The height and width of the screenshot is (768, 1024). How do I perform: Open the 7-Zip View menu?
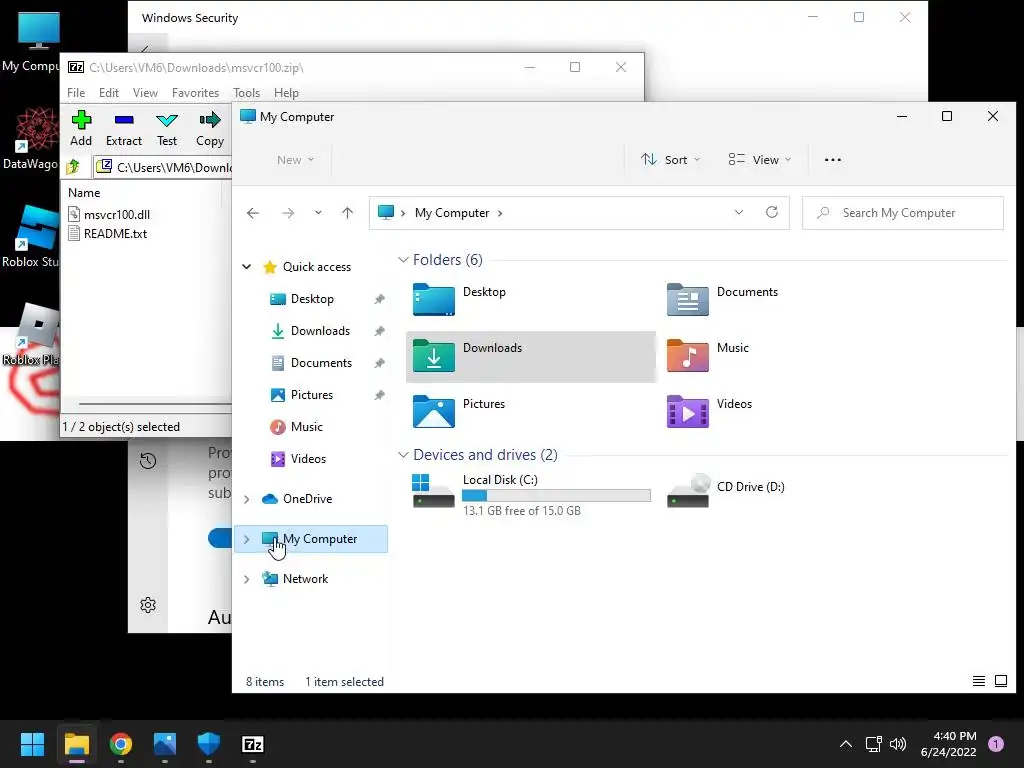(145, 93)
